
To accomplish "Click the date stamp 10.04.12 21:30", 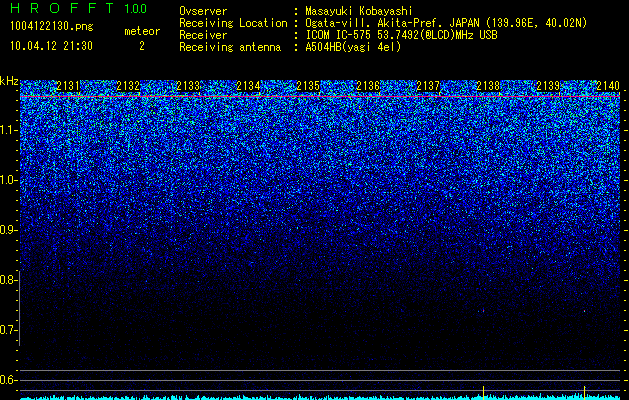I will (51, 46).
